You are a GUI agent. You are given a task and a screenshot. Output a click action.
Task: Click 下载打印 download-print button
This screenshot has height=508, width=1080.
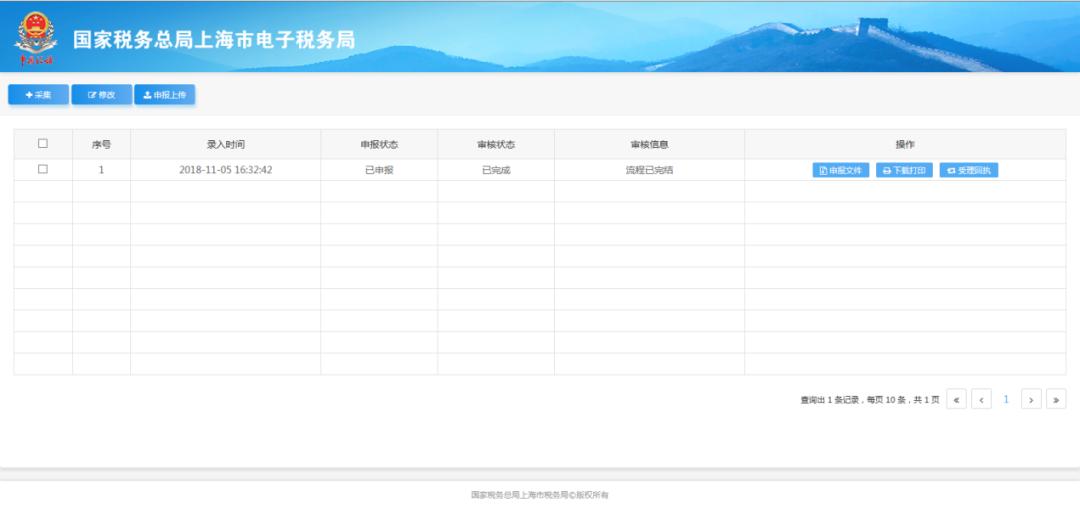pos(904,170)
